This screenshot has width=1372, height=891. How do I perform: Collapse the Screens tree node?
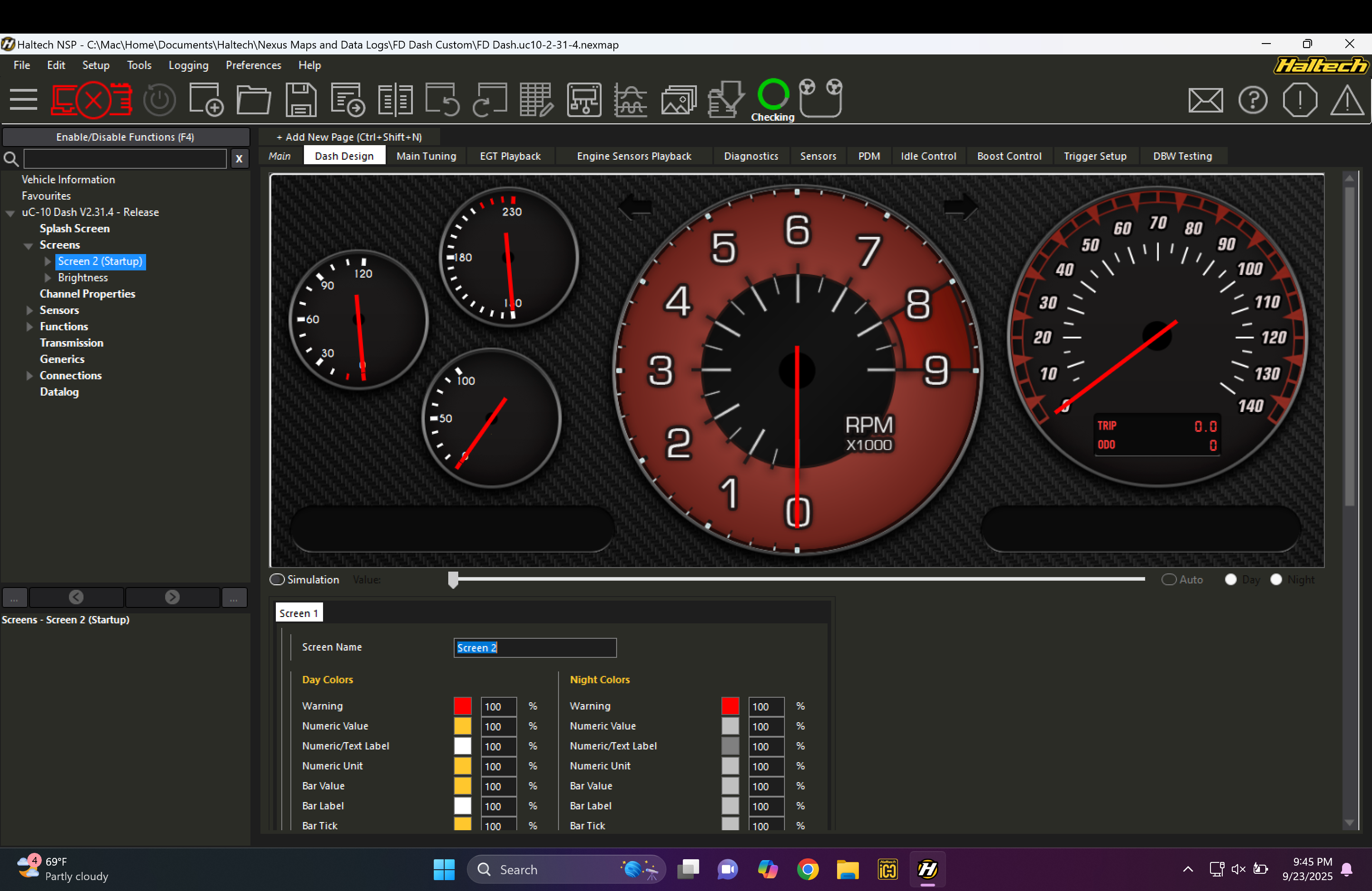(x=28, y=245)
